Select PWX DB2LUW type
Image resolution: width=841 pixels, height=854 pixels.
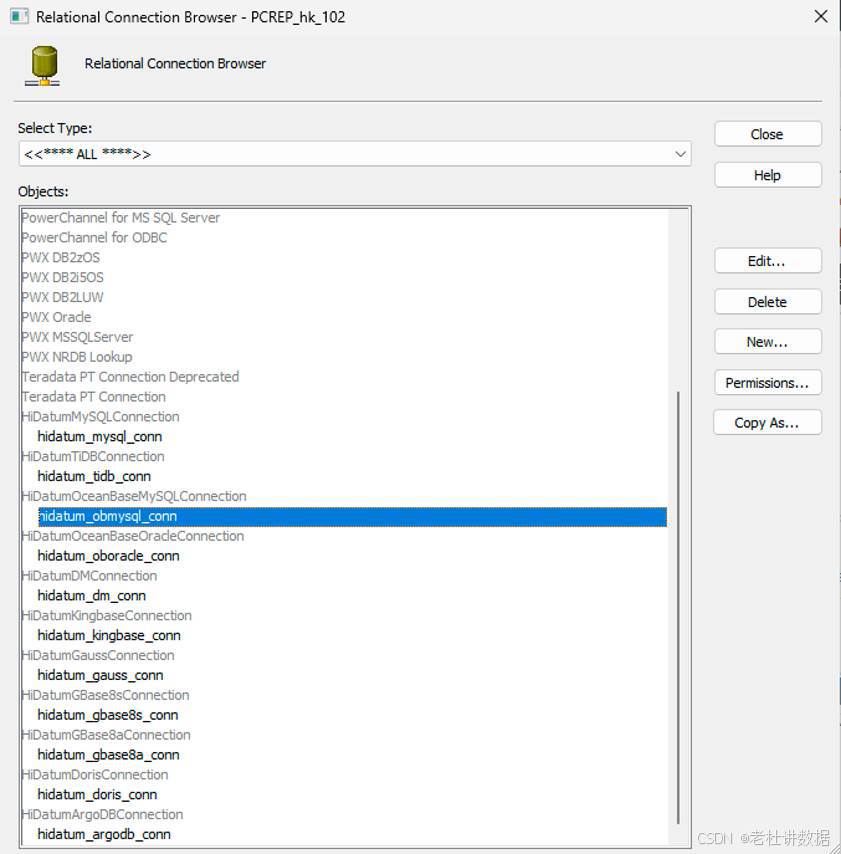62,297
